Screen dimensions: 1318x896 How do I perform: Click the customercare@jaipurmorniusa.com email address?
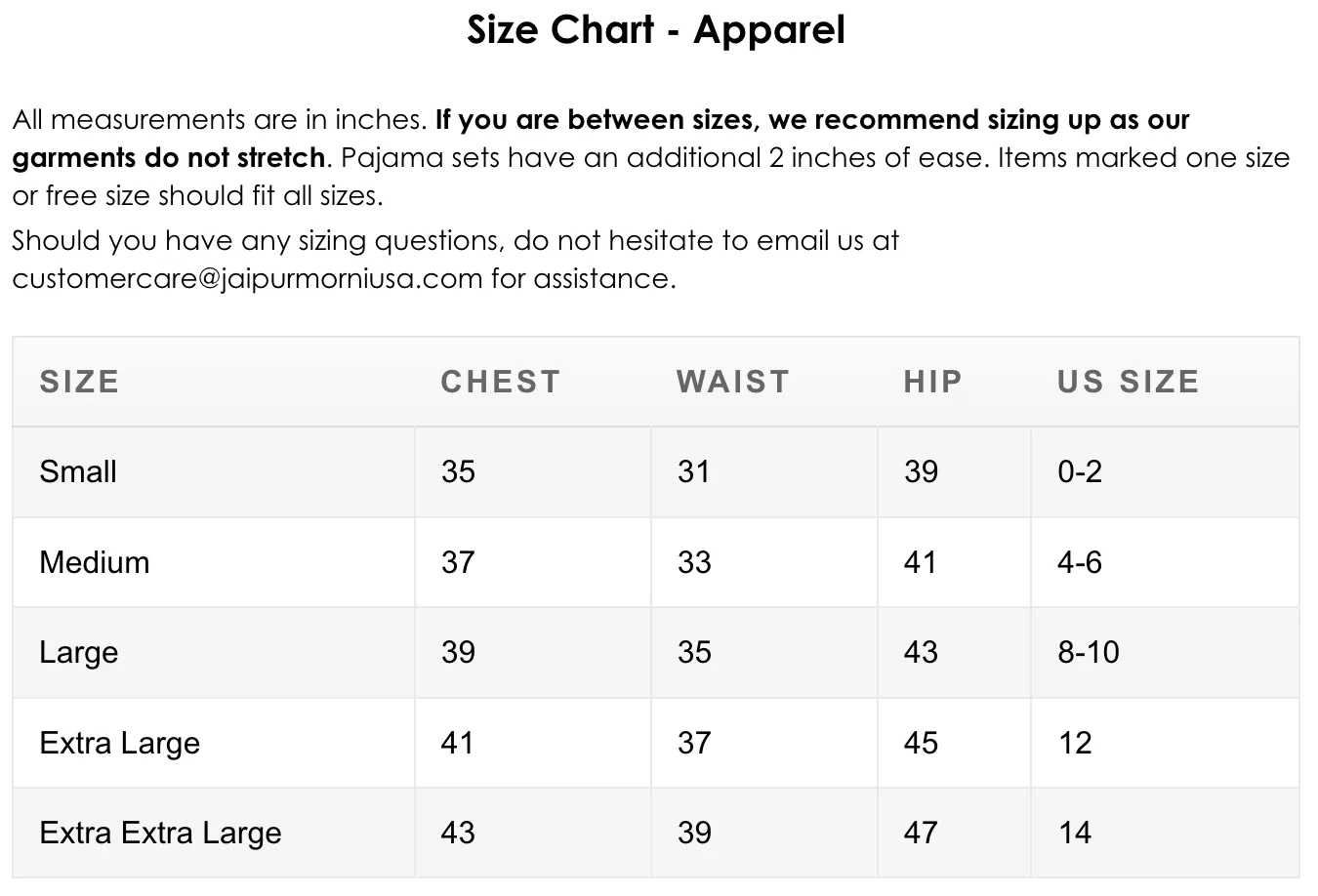pos(247,279)
